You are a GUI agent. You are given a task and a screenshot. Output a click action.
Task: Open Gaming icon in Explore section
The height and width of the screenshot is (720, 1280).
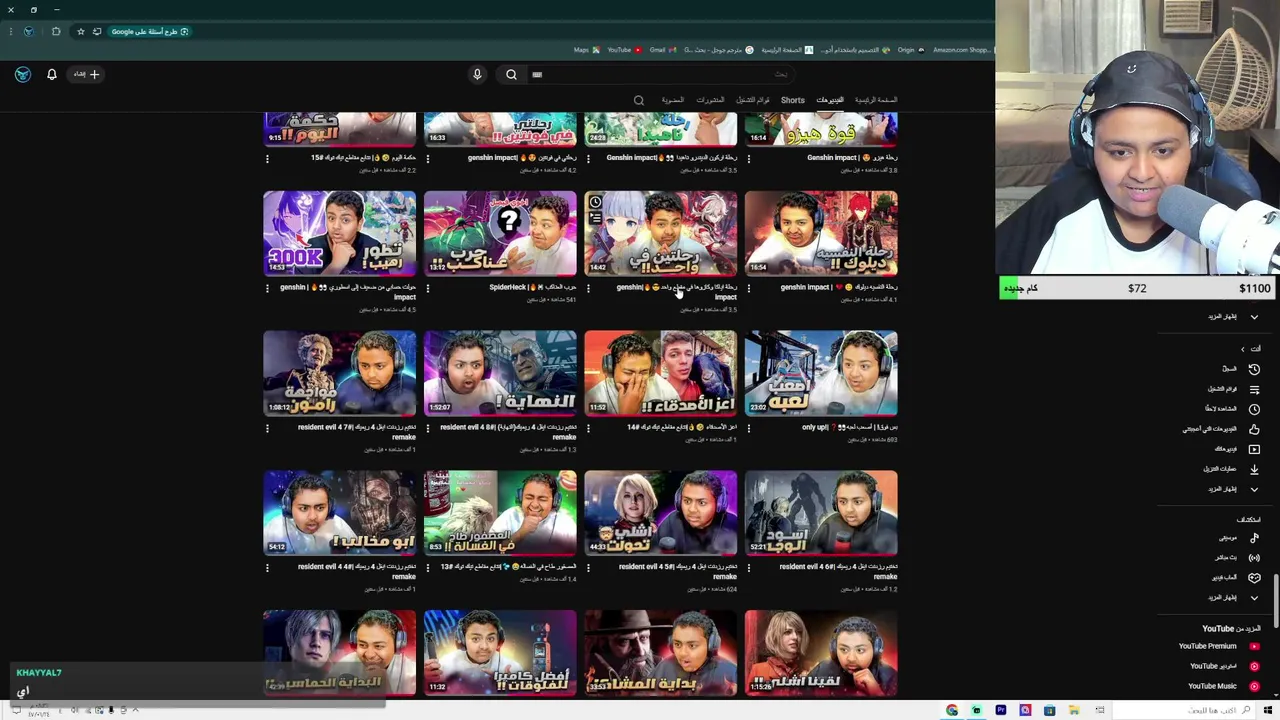pos(1254,578)
